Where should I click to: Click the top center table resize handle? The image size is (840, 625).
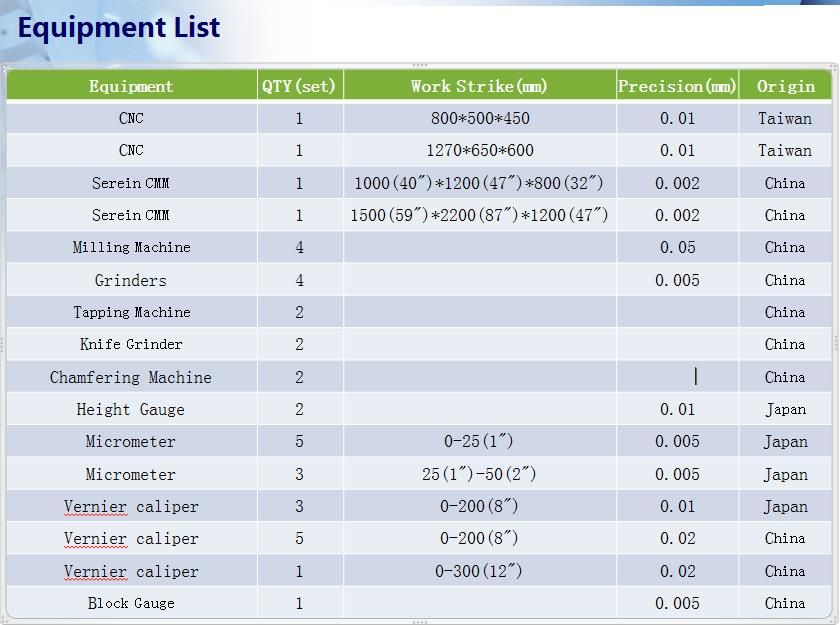point(420,65)
